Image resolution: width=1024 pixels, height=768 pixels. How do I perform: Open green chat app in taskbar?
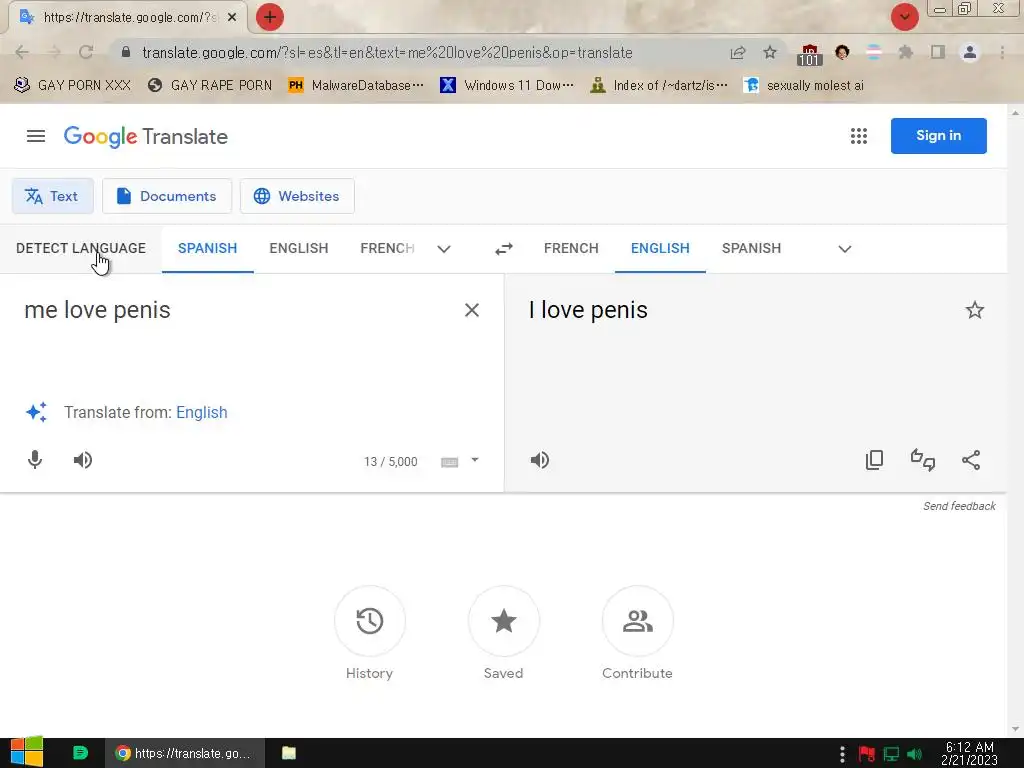[x=80, y=753]
